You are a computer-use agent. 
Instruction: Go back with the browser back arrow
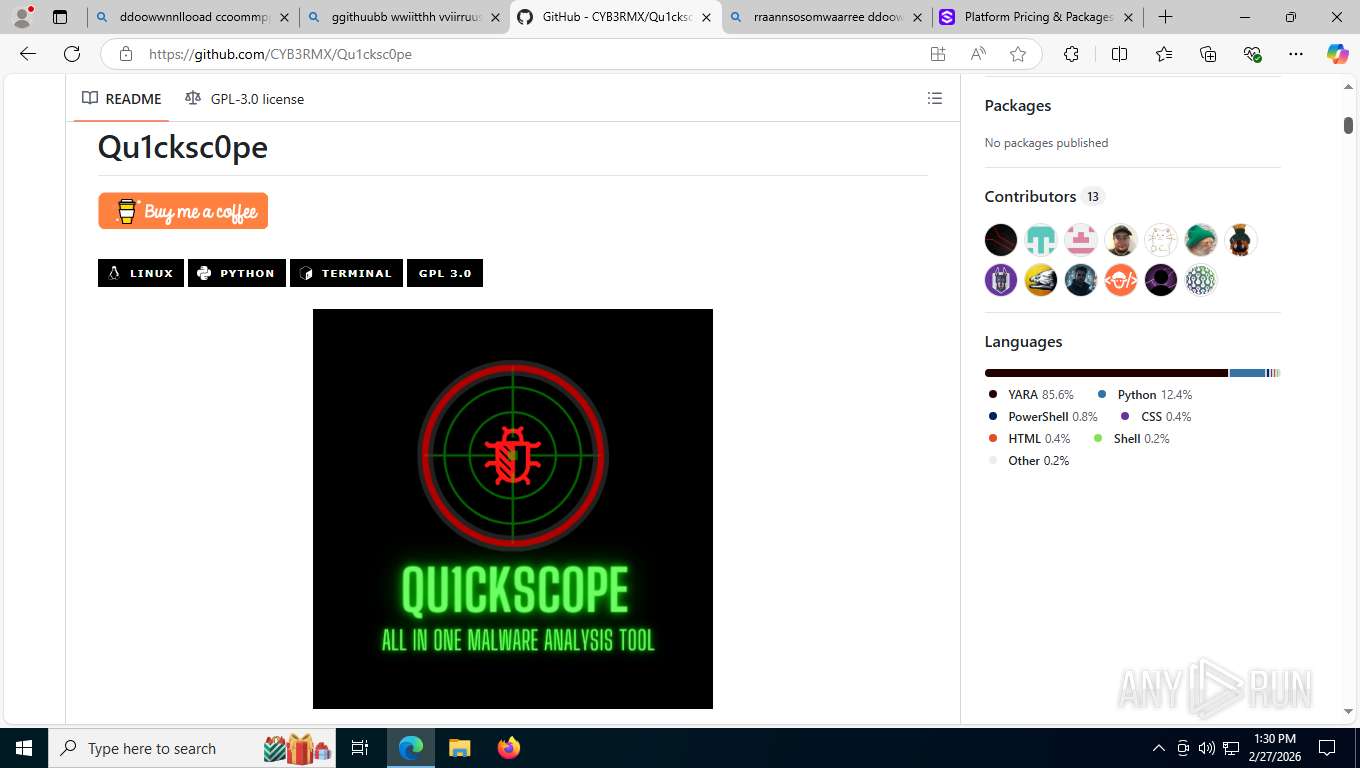click(x=28, y=54)
